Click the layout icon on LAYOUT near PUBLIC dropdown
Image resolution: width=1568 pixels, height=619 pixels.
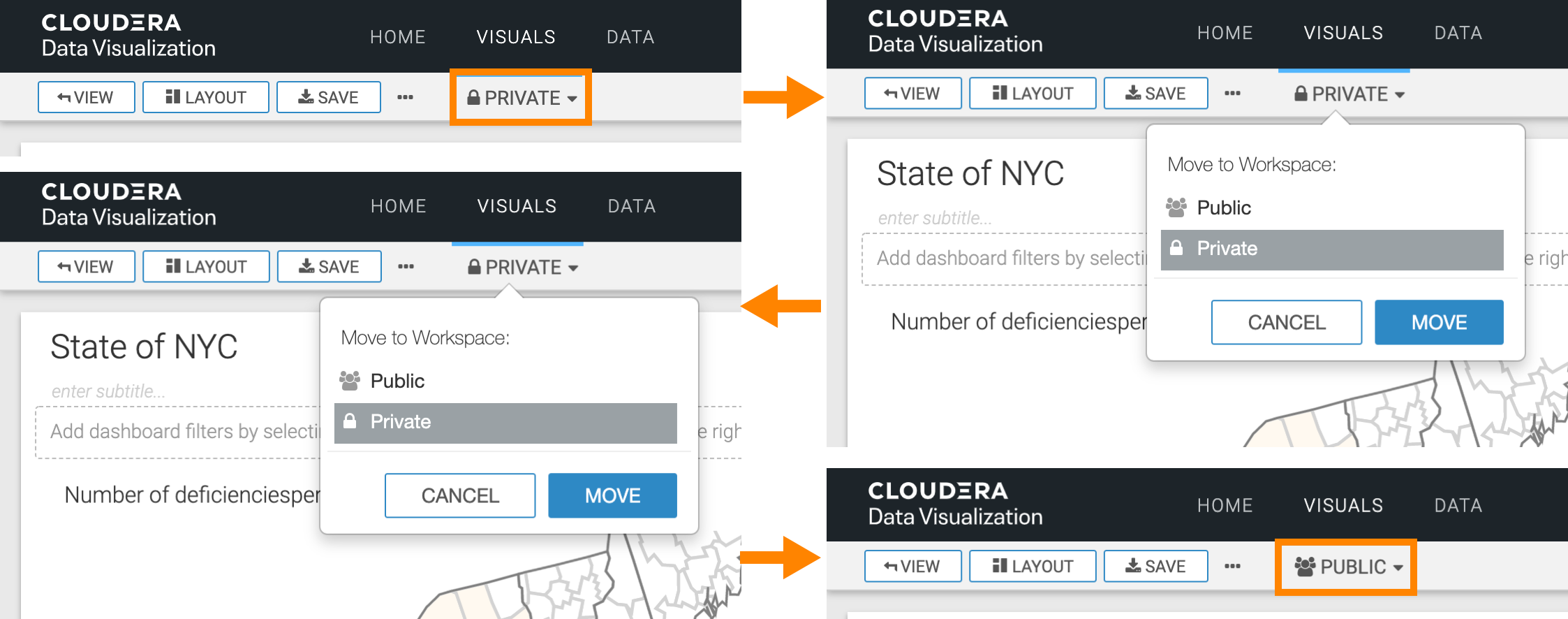point(1000,565)
